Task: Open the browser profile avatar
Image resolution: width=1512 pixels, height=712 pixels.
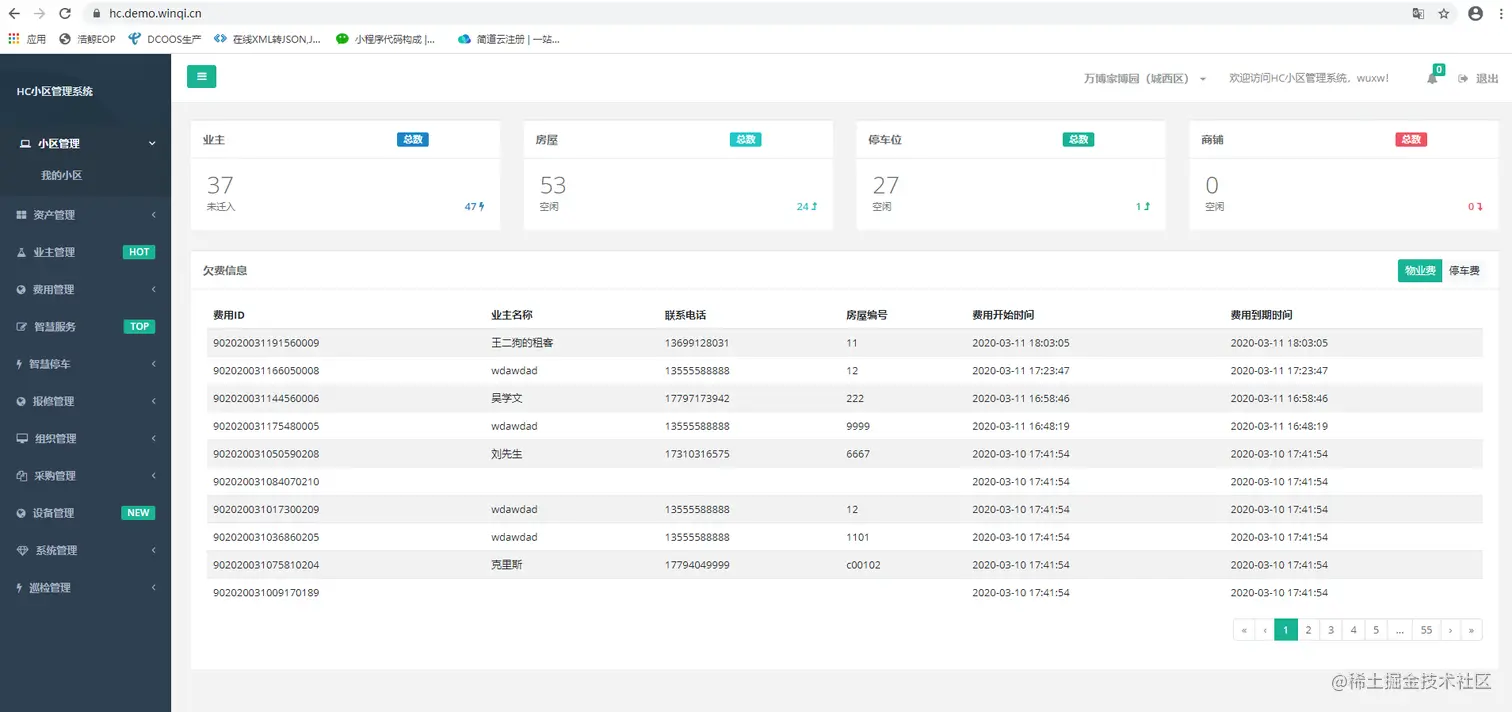Action: point(1475,14)
